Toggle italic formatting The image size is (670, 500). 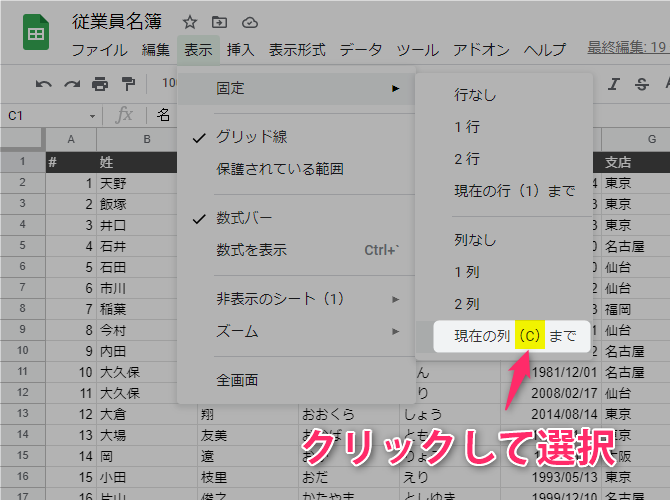click(x=614, y=84)
